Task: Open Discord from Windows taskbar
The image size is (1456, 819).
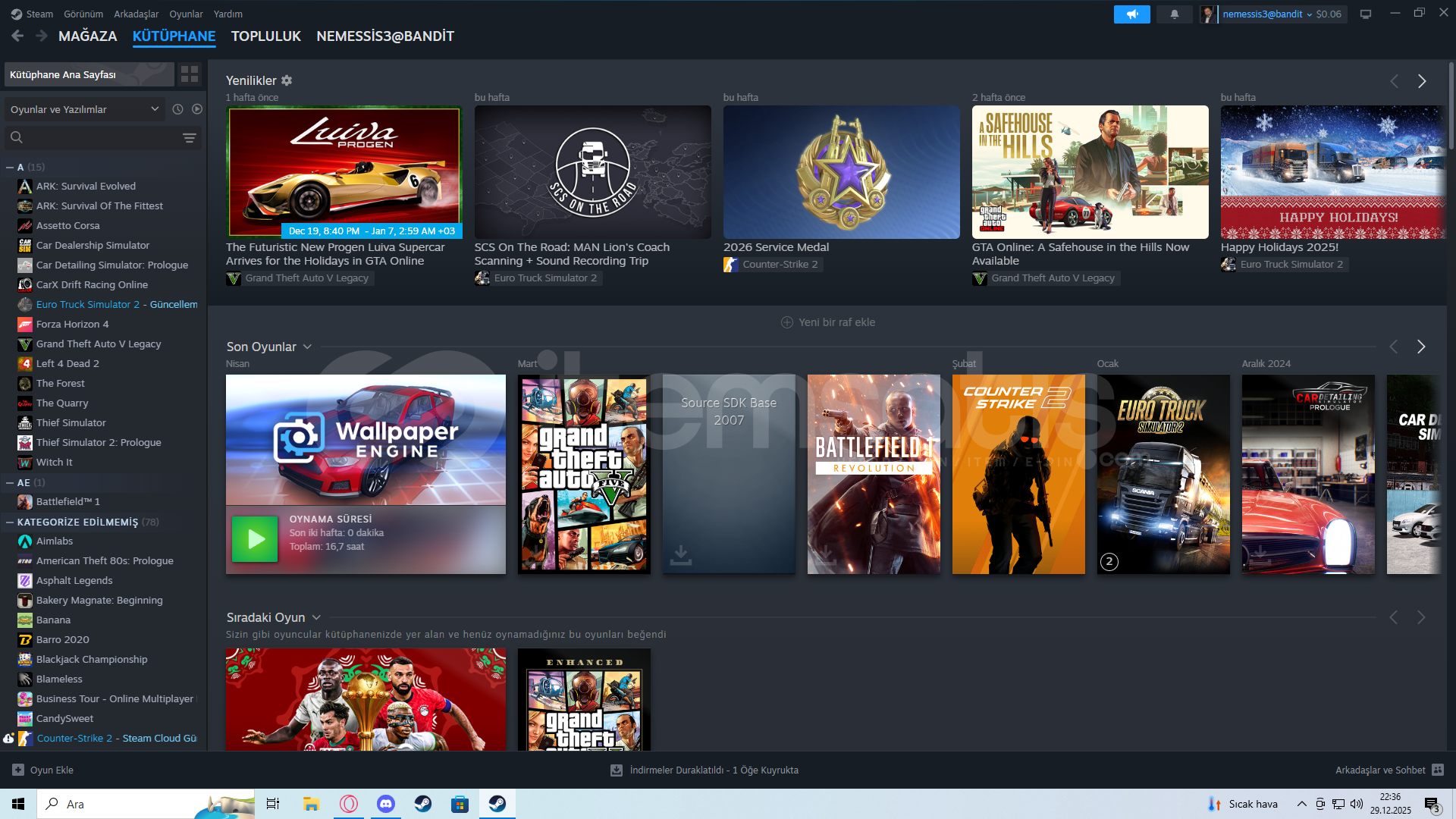Action: [386, 804]
